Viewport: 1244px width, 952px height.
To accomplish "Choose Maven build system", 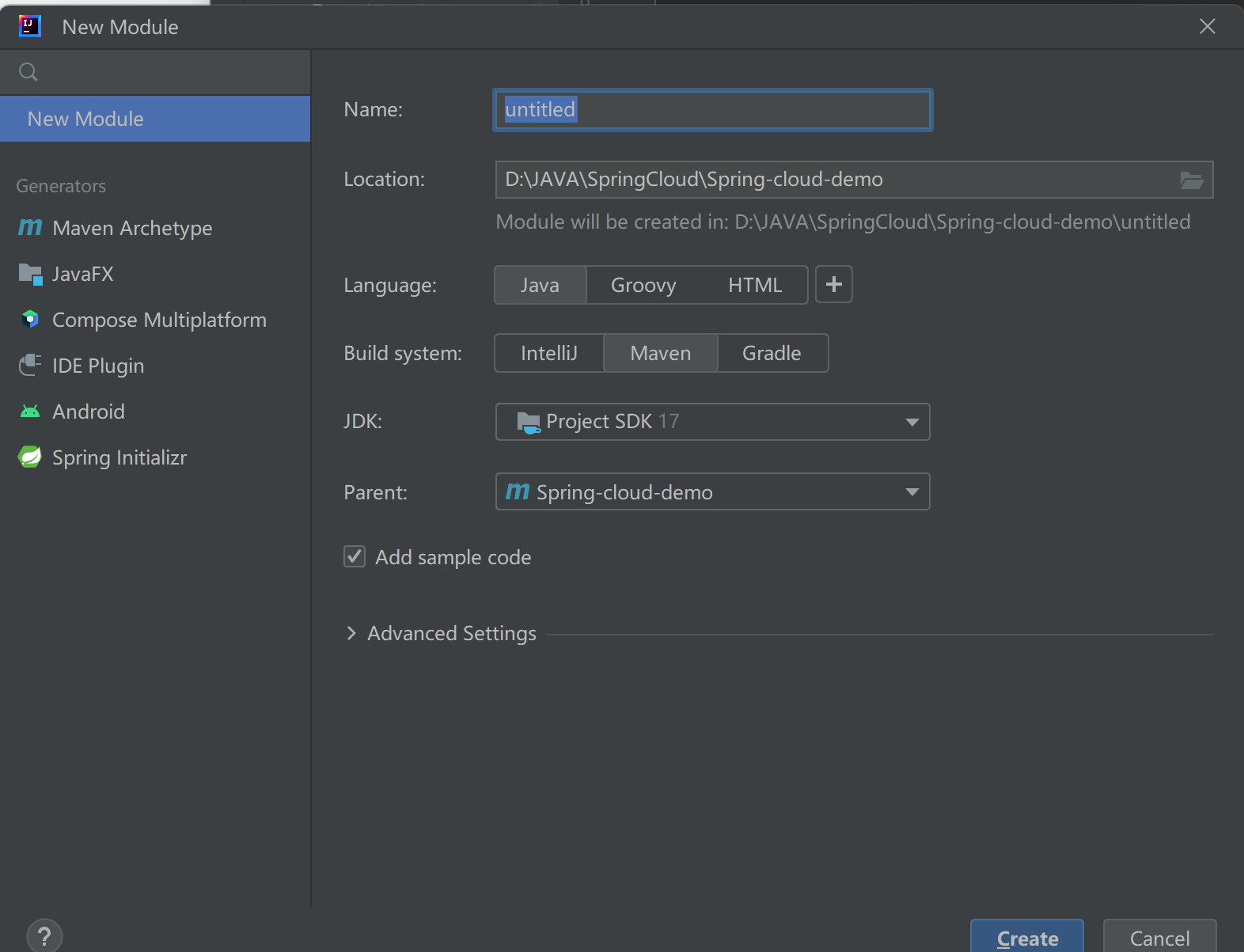I will point(661,353).
